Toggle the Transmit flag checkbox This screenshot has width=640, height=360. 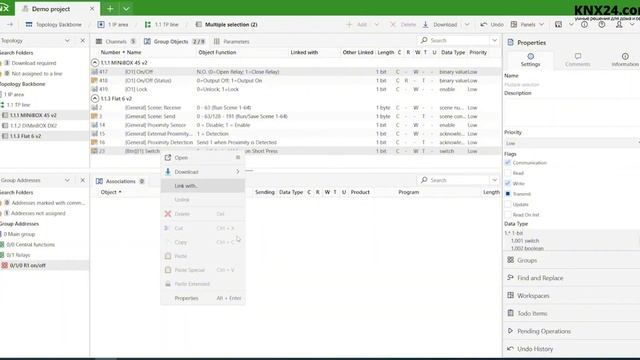tap(508, 194)
